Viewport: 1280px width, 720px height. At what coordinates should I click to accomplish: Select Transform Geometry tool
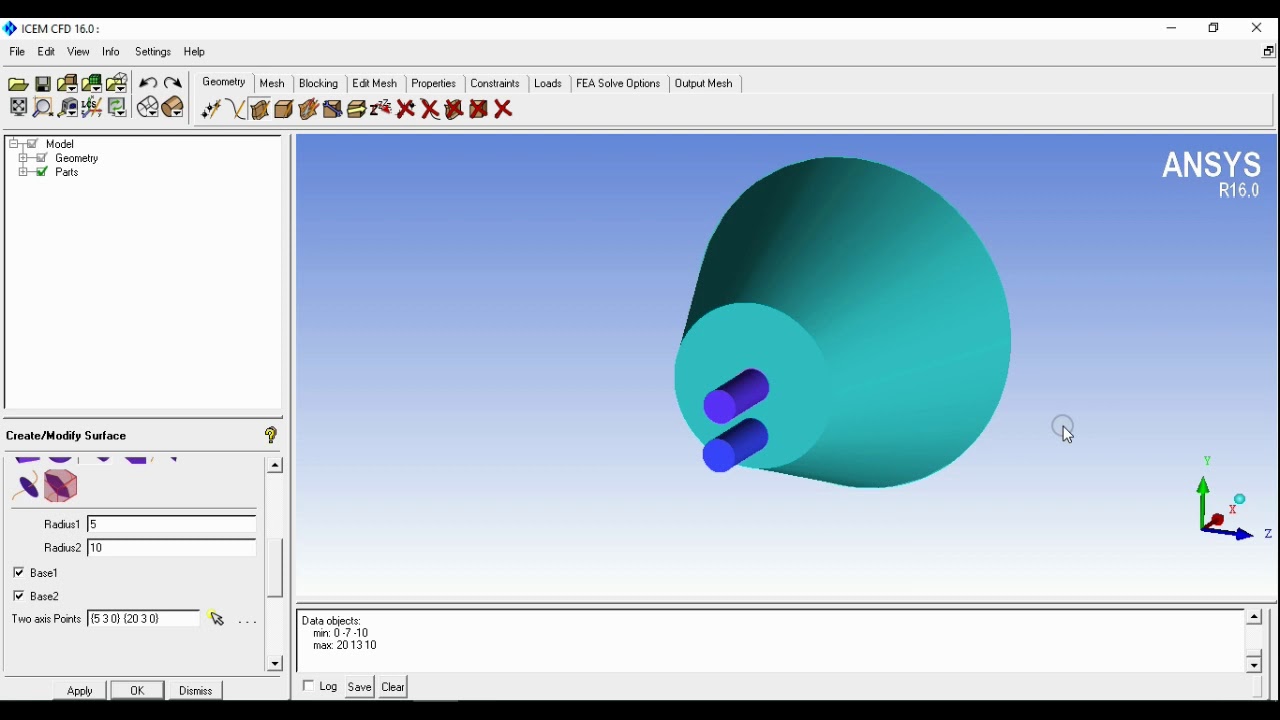tap(357, 109)
